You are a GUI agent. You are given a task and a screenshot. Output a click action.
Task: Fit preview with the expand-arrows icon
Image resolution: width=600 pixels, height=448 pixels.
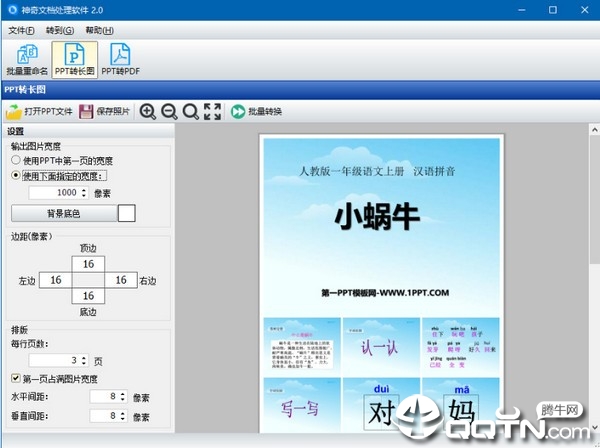(x=212, y=112)
